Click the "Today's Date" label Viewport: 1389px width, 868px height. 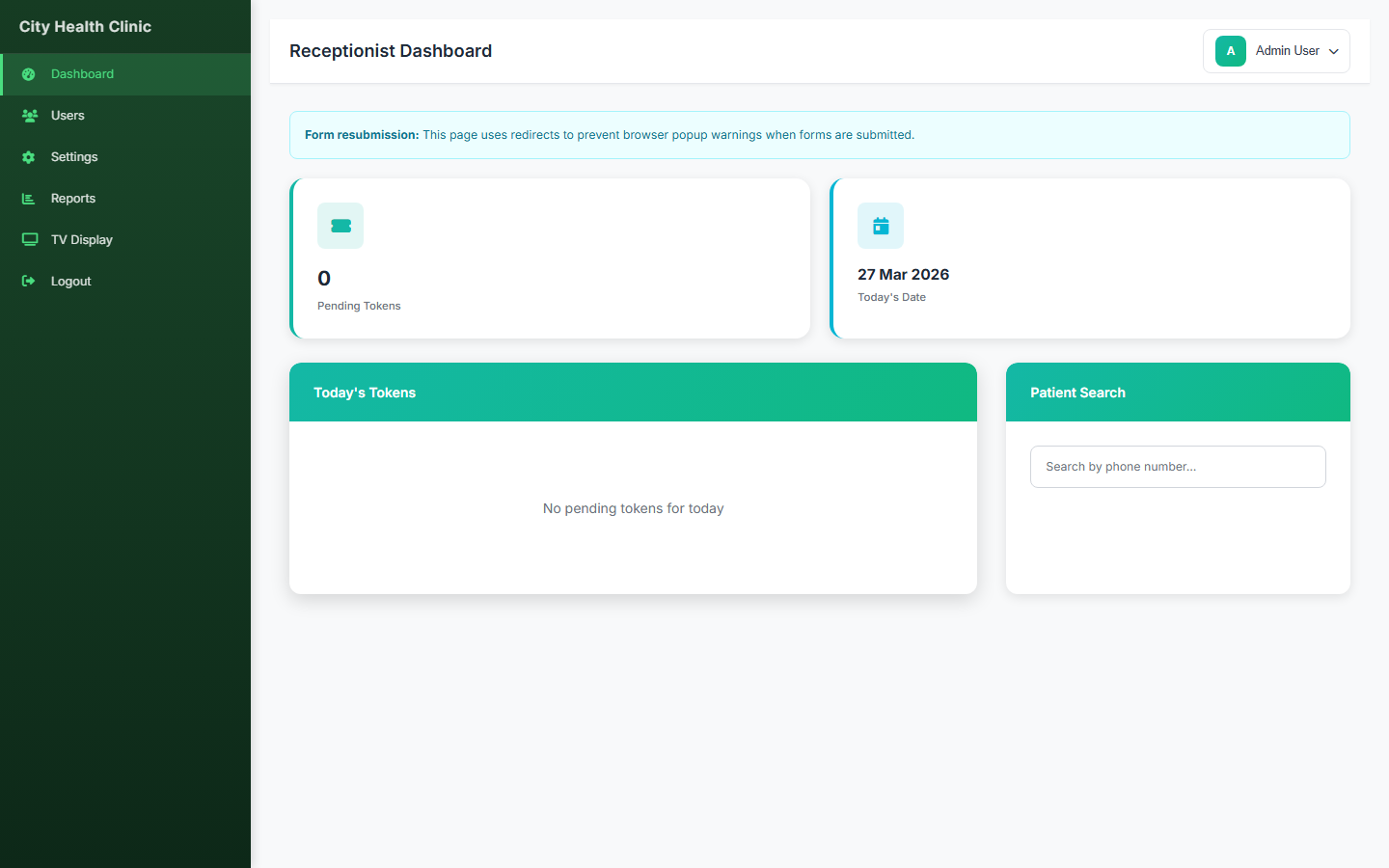coord(891,297)
